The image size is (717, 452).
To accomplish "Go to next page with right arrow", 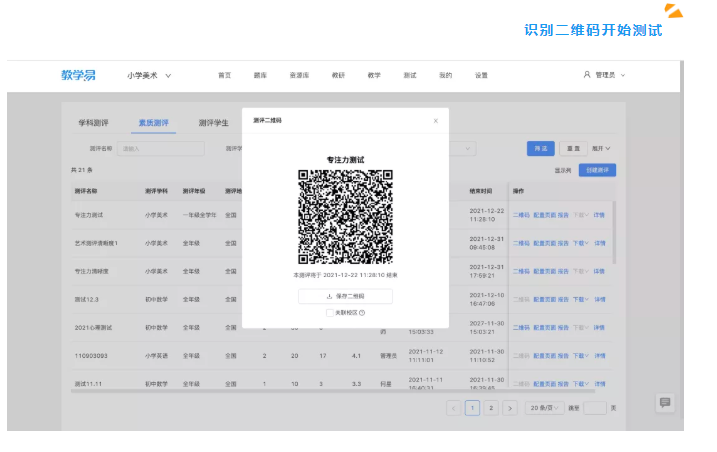I will 509,408.
